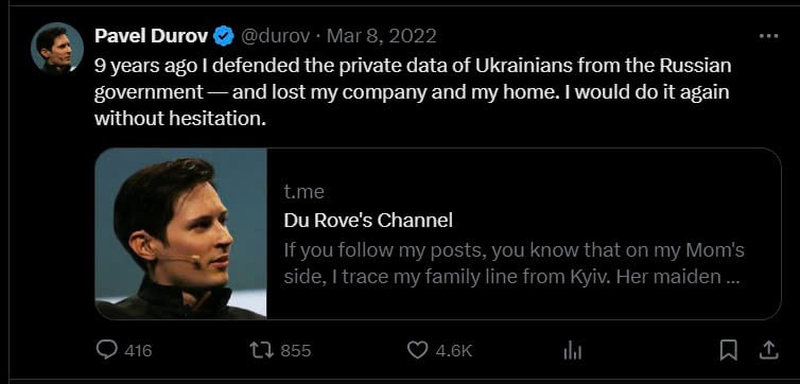Like the tweet with the heart icon
Screen dimensions: 800x384
point(417,350)
